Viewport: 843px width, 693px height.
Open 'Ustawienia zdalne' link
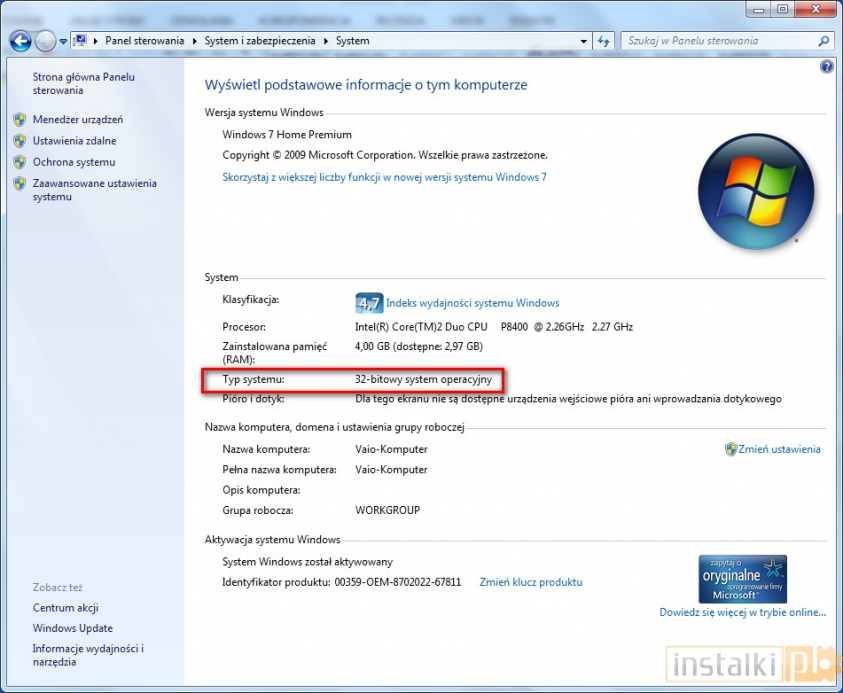(x=74, y=141)
